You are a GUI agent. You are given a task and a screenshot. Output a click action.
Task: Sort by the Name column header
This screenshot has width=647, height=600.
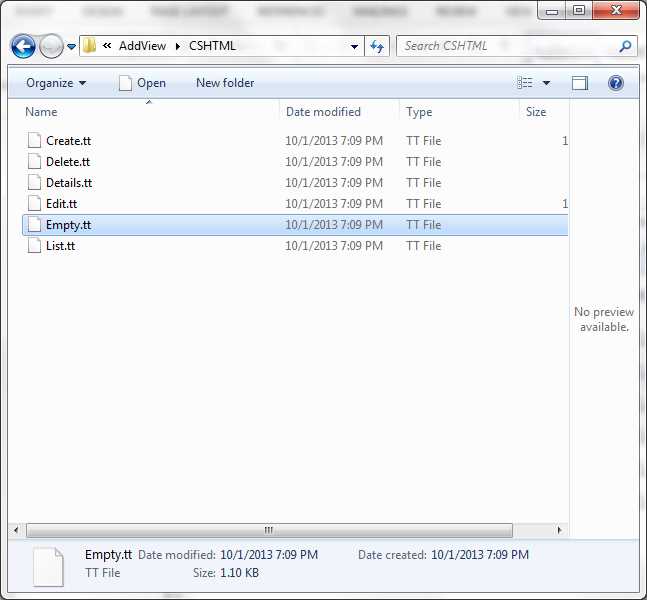point(41,112)
